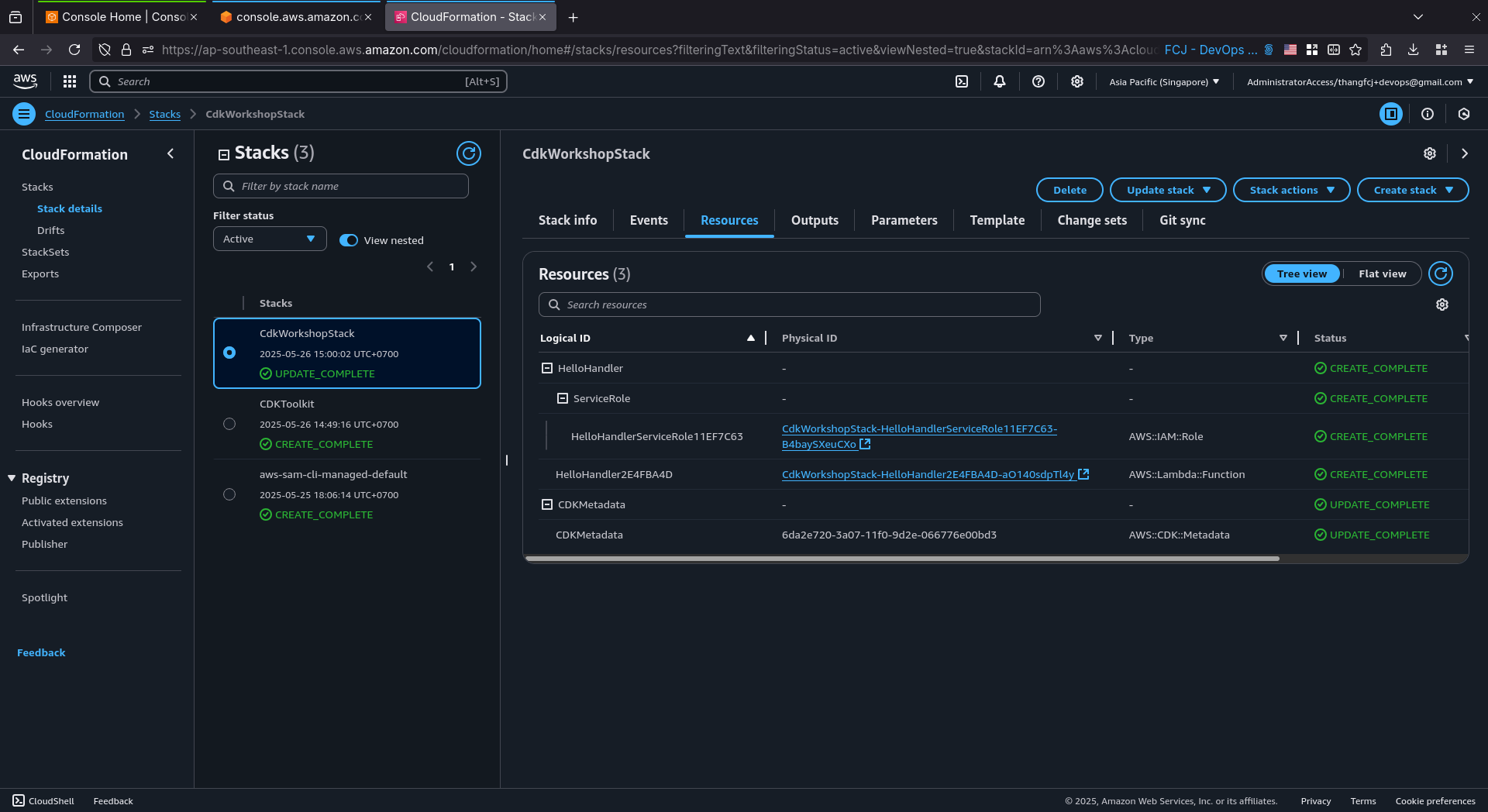1488x812 pixels.
Task: Open info panel icon in breadcrumb bar
Action: coord(1428,114)
